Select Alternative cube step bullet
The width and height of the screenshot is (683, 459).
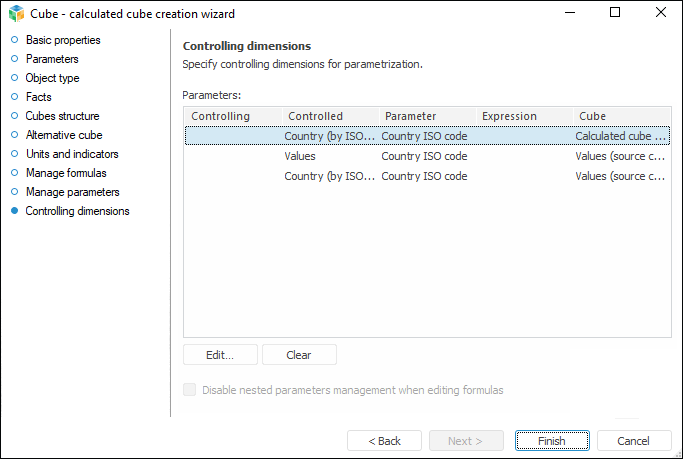(x=14, y=135)
